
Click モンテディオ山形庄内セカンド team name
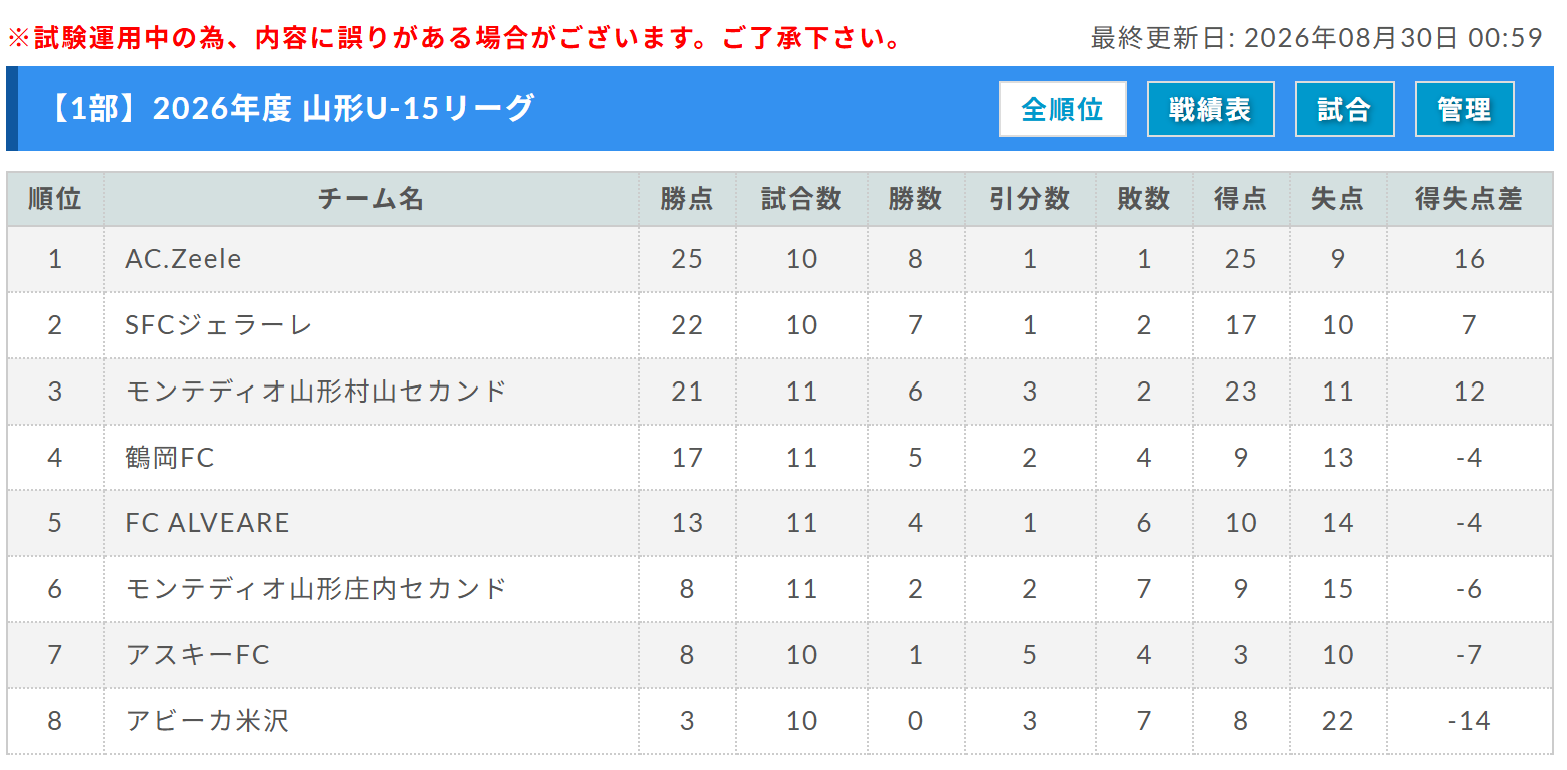pyautogui.click(x=316, y=589)
